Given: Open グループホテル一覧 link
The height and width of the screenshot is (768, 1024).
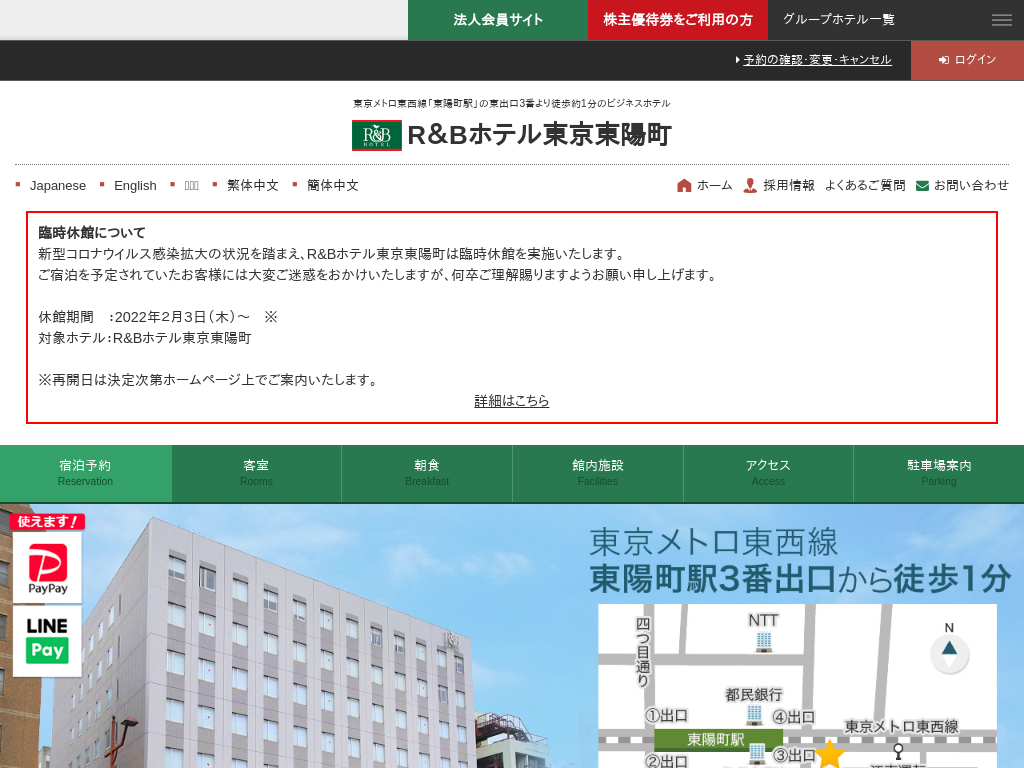Looking at the screenshot, I should pos(839,20).
